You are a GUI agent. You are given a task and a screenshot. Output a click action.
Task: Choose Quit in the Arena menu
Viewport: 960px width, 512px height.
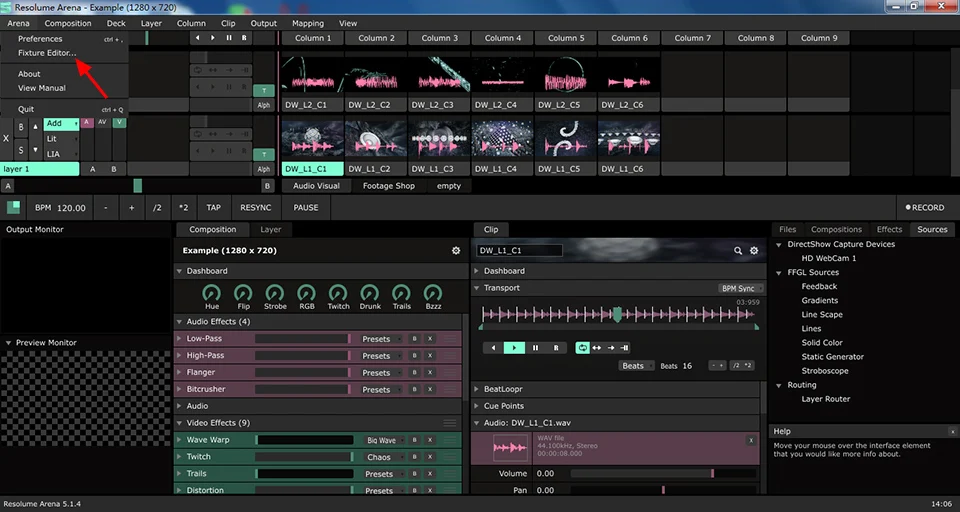(x=26, y=109)
